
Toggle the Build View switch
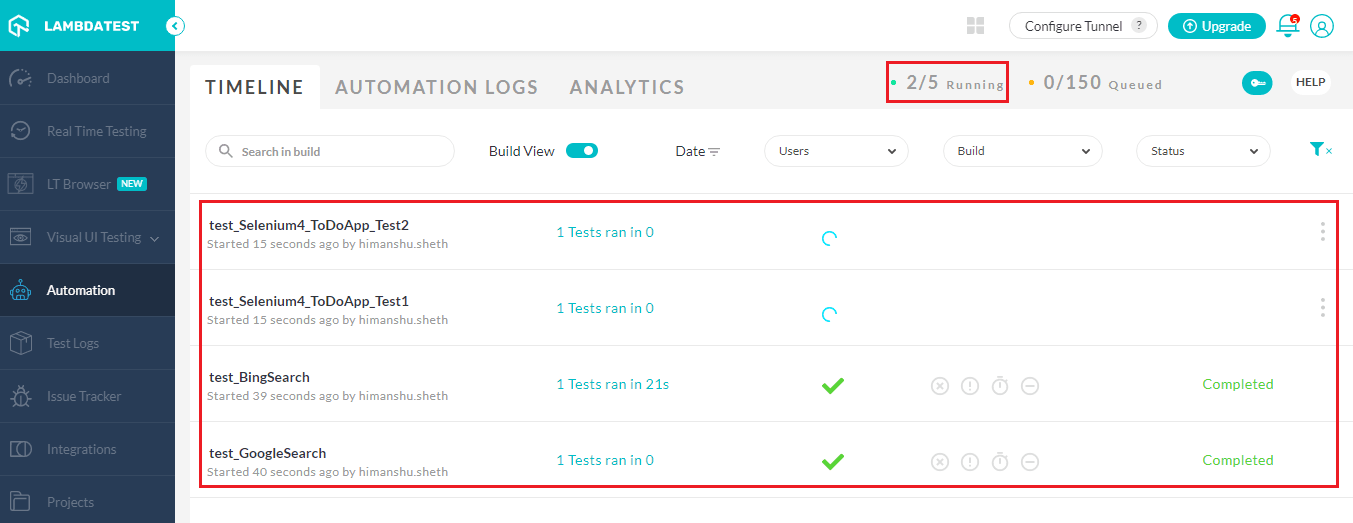point(582,151)
